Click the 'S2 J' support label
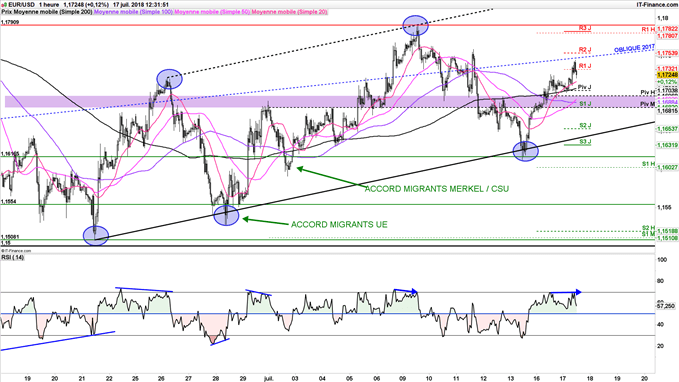Screen dimensions: 679x382 [x=585, y=126]
